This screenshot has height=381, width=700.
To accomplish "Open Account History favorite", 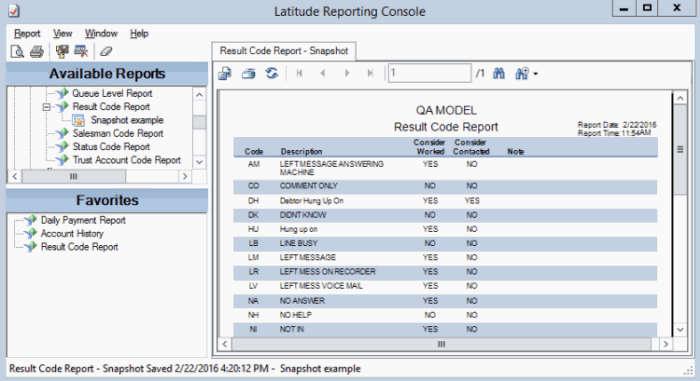I will pos(72,234).
